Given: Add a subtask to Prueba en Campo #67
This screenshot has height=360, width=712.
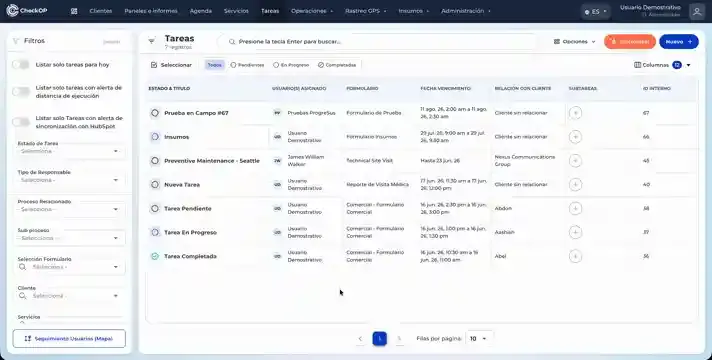Looking at the screenshot, I should (575, 113).
